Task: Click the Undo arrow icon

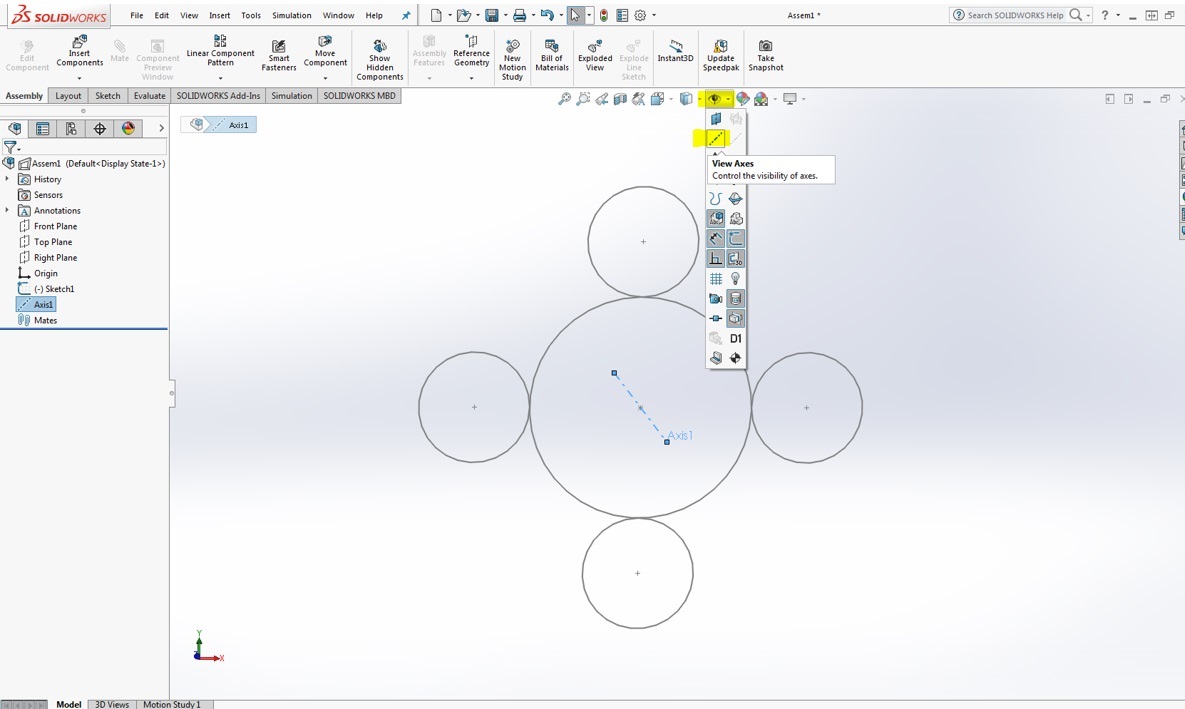Action: click(x=547, y=15)
